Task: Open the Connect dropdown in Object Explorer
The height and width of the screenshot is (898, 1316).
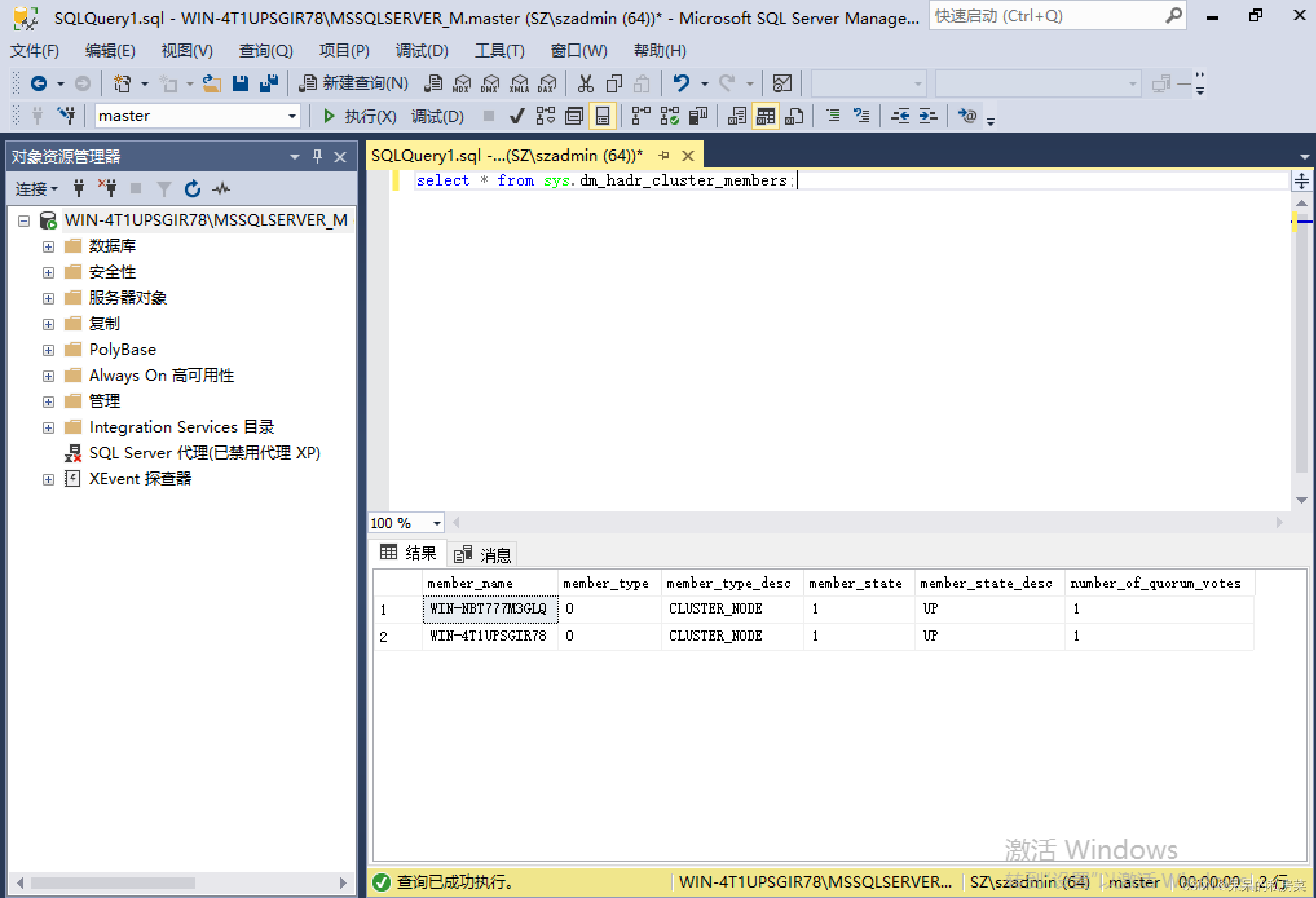Action: tap(36, 189)
